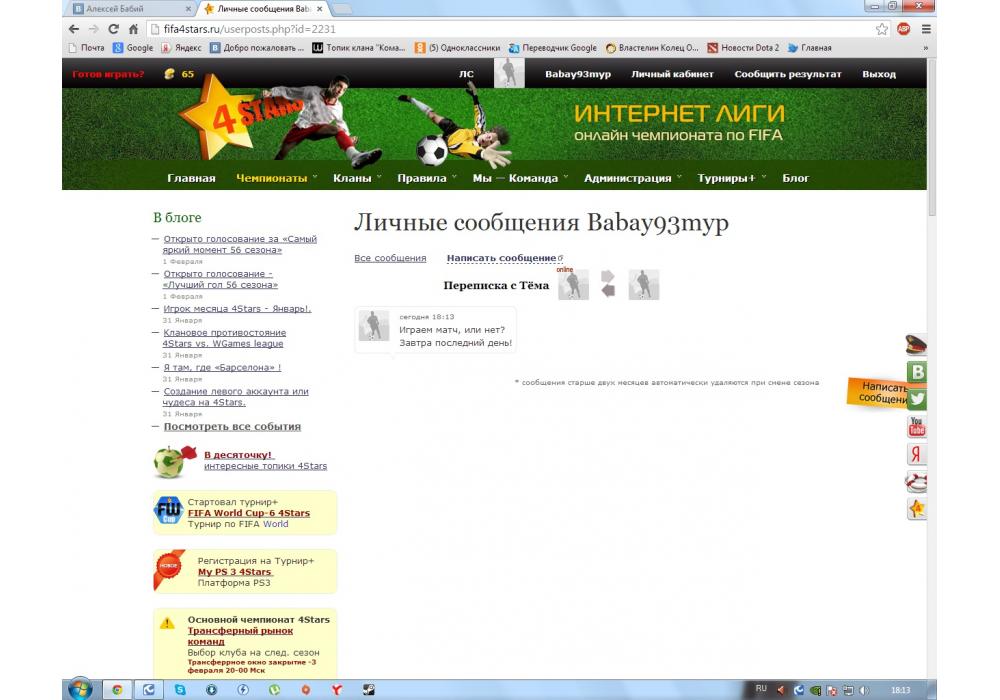Viewport: 1000px width, 700px height.
Task: Open the Twitter bird icon link
Action: [x=916, y=399]
